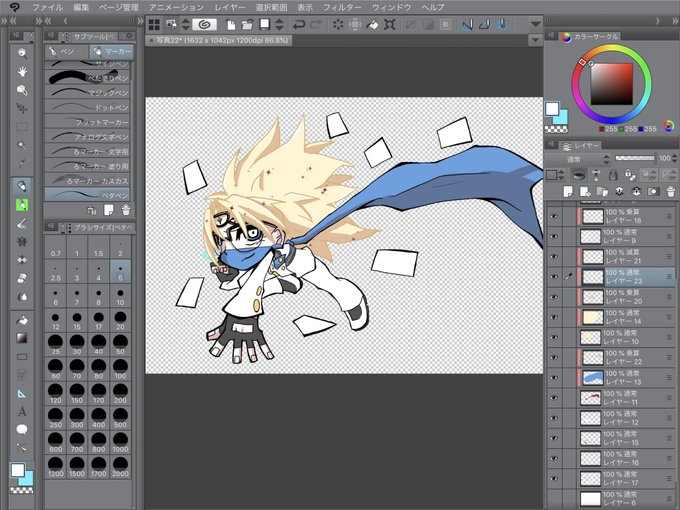Choose the マジックペン brush preset
This screenshot has height=510, width=680.
(x=88, y=92)
